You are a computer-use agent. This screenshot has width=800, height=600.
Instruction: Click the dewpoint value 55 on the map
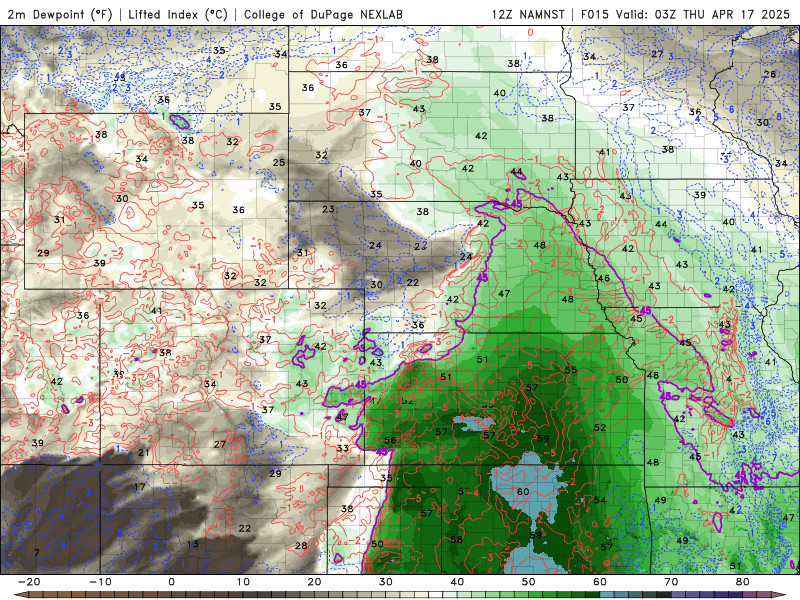[571, 370]
